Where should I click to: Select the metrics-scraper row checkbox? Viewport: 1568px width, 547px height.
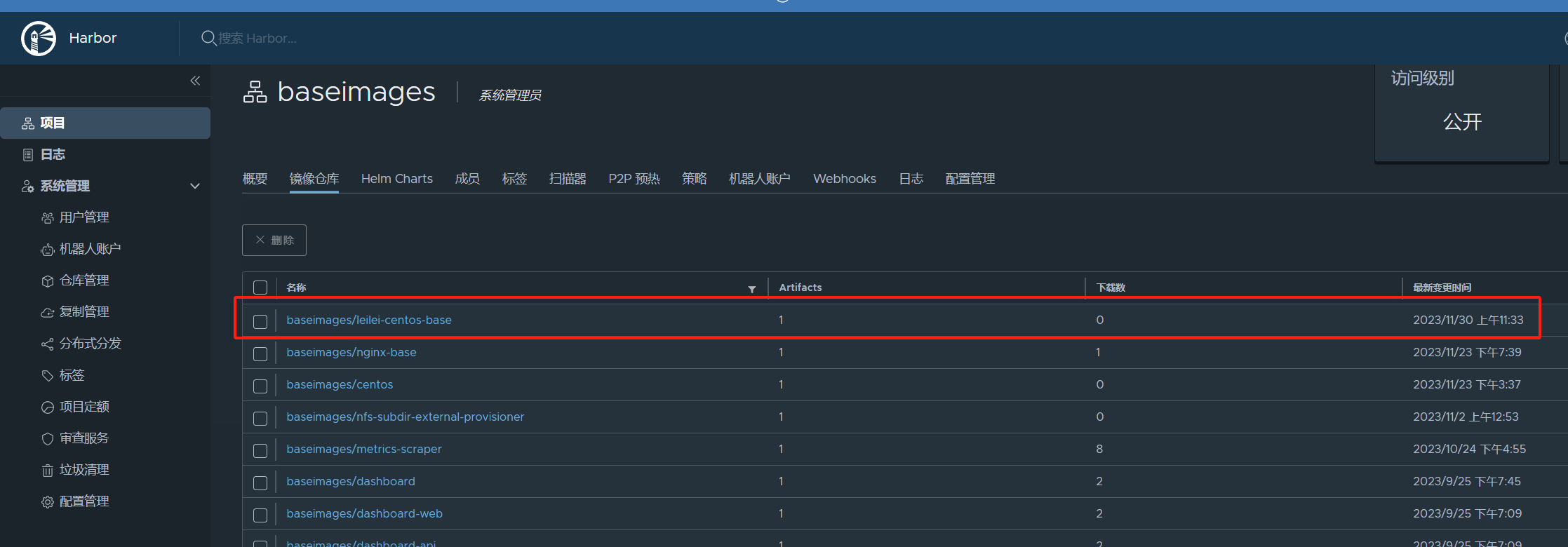point(260,450)
